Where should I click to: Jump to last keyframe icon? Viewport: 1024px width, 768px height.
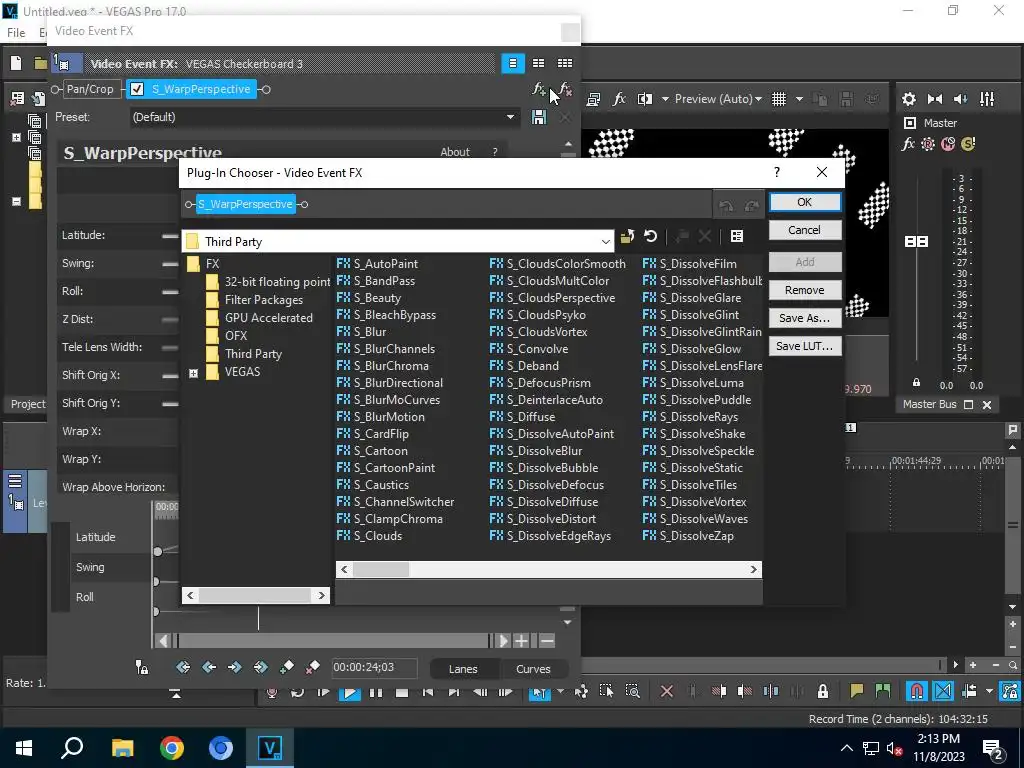tap(261, 667)
